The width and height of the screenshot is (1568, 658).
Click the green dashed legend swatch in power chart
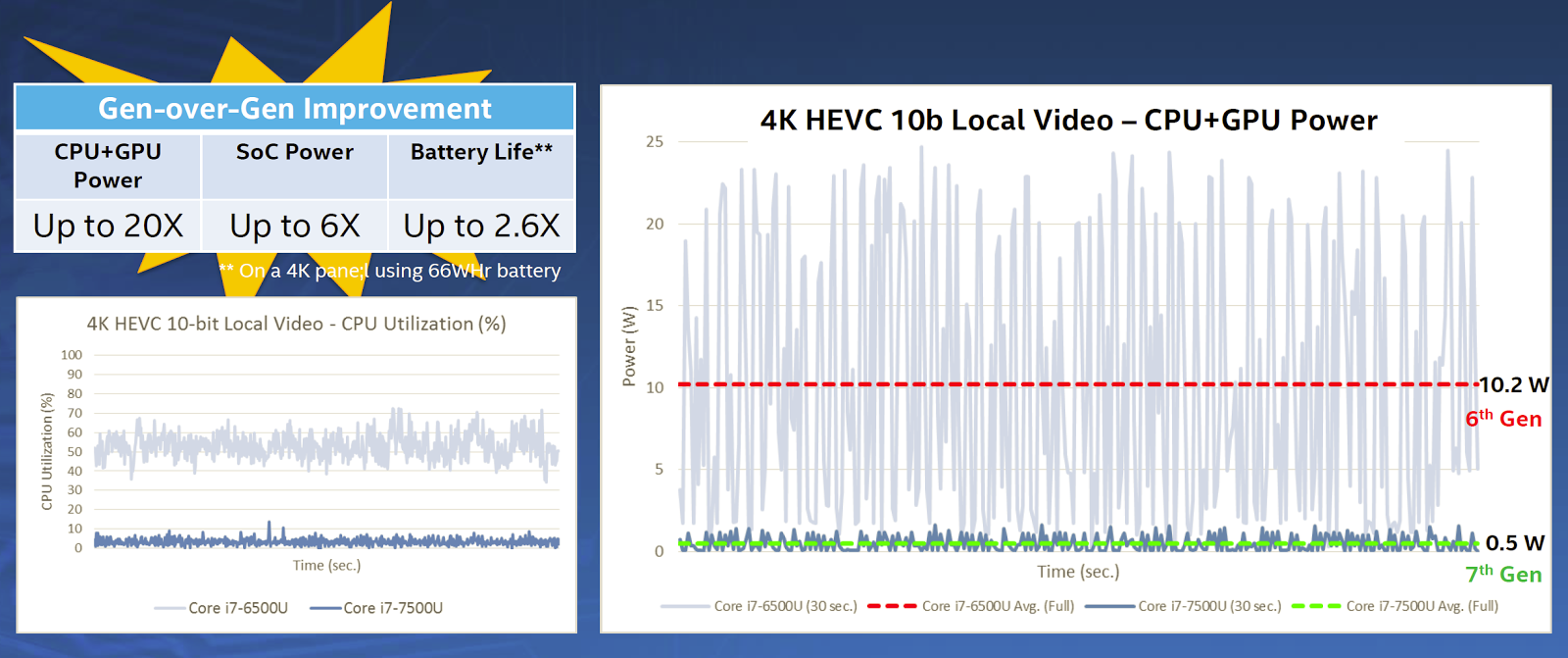point(1317,606)
